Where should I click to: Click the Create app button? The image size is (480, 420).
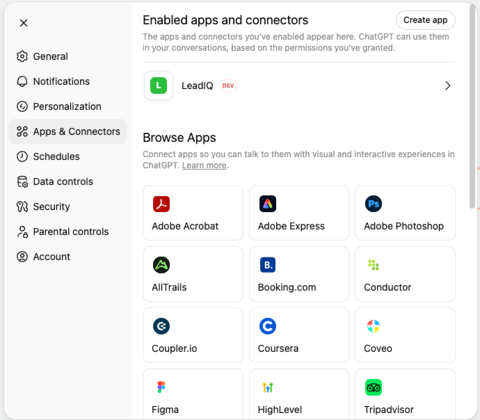(425, 20)
